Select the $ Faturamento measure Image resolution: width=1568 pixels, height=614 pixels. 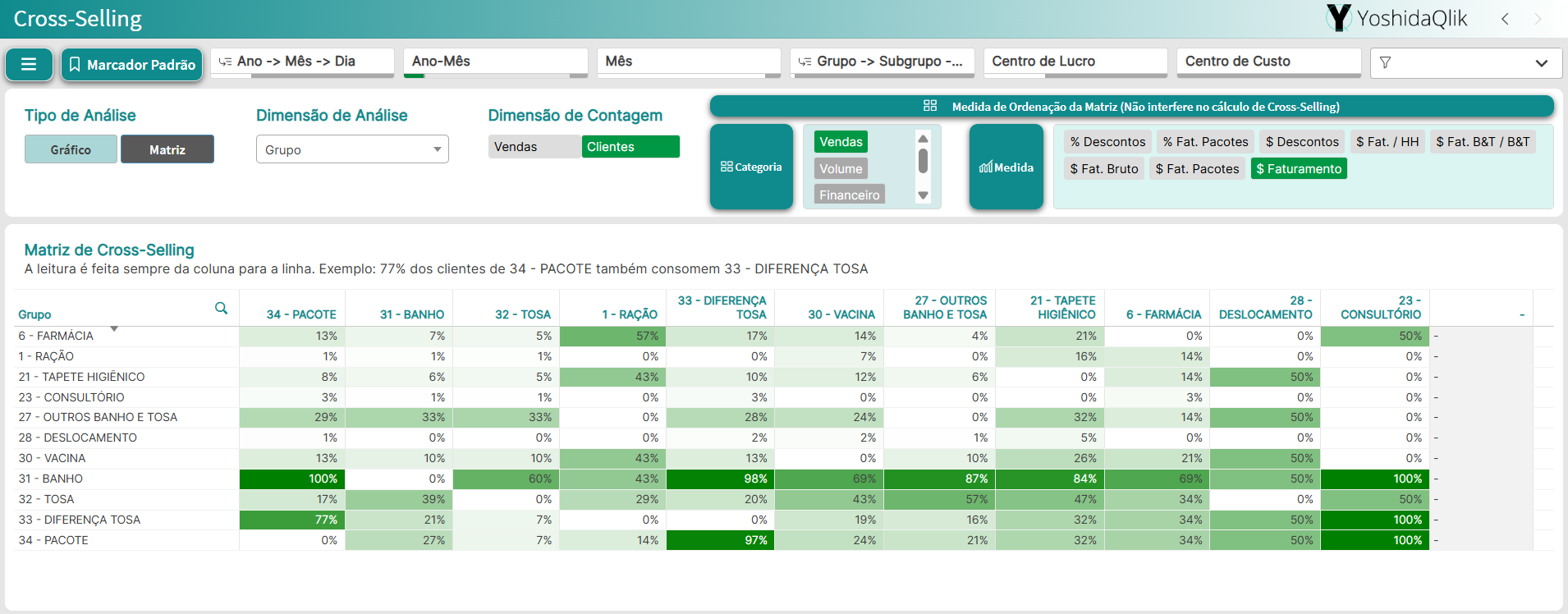point(1299,169)
